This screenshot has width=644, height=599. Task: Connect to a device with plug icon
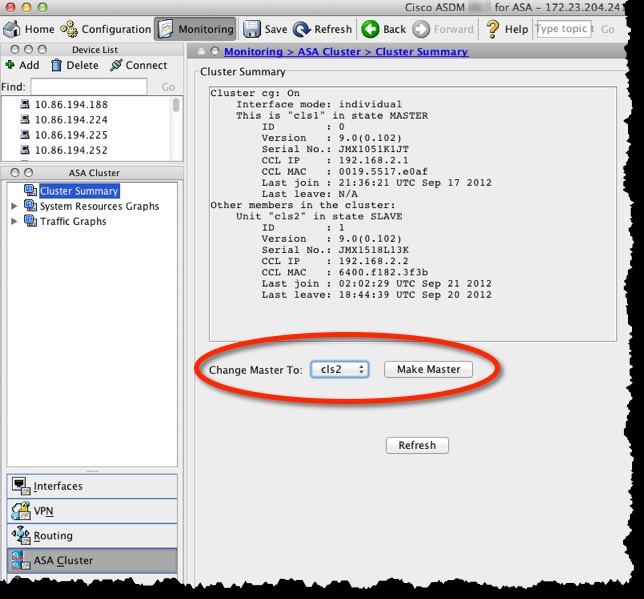pos(116,65)
